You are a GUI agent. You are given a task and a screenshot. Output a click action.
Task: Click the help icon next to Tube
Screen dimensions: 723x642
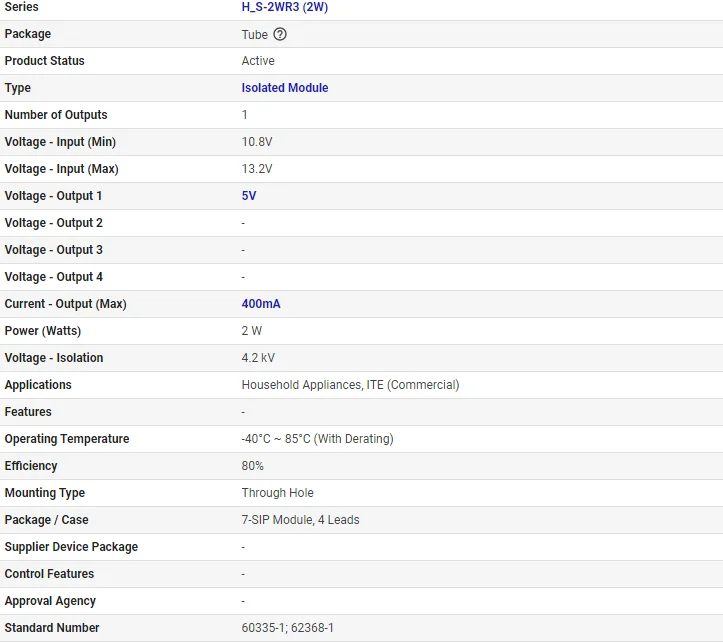pos(280,34)
